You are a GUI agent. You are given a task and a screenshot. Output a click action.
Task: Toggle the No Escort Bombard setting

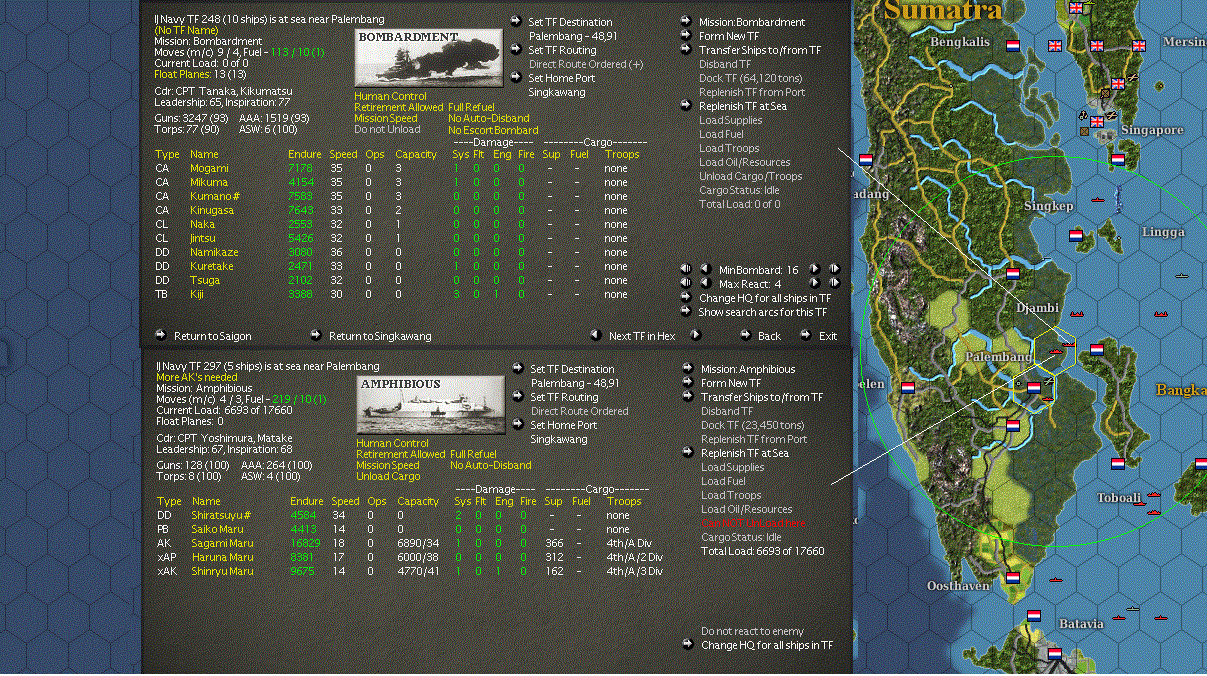(x=493, y=130)
